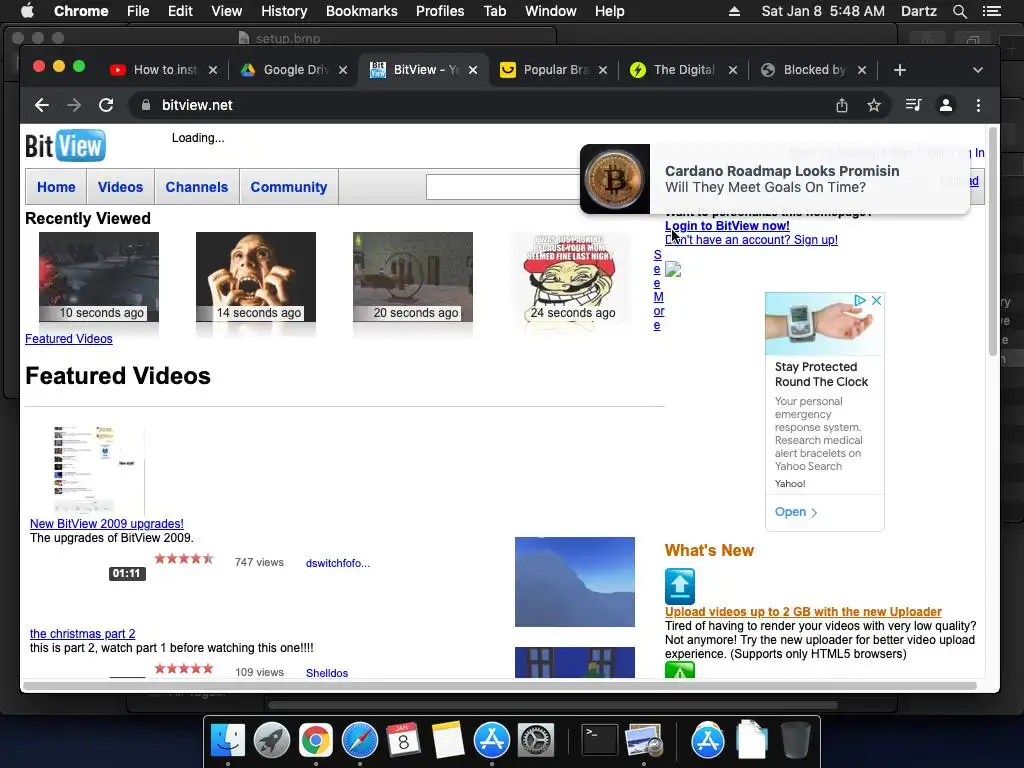Click the Cardano Roadmap notification
This screenshot has width=1024, height=768.
coord(775,179)
